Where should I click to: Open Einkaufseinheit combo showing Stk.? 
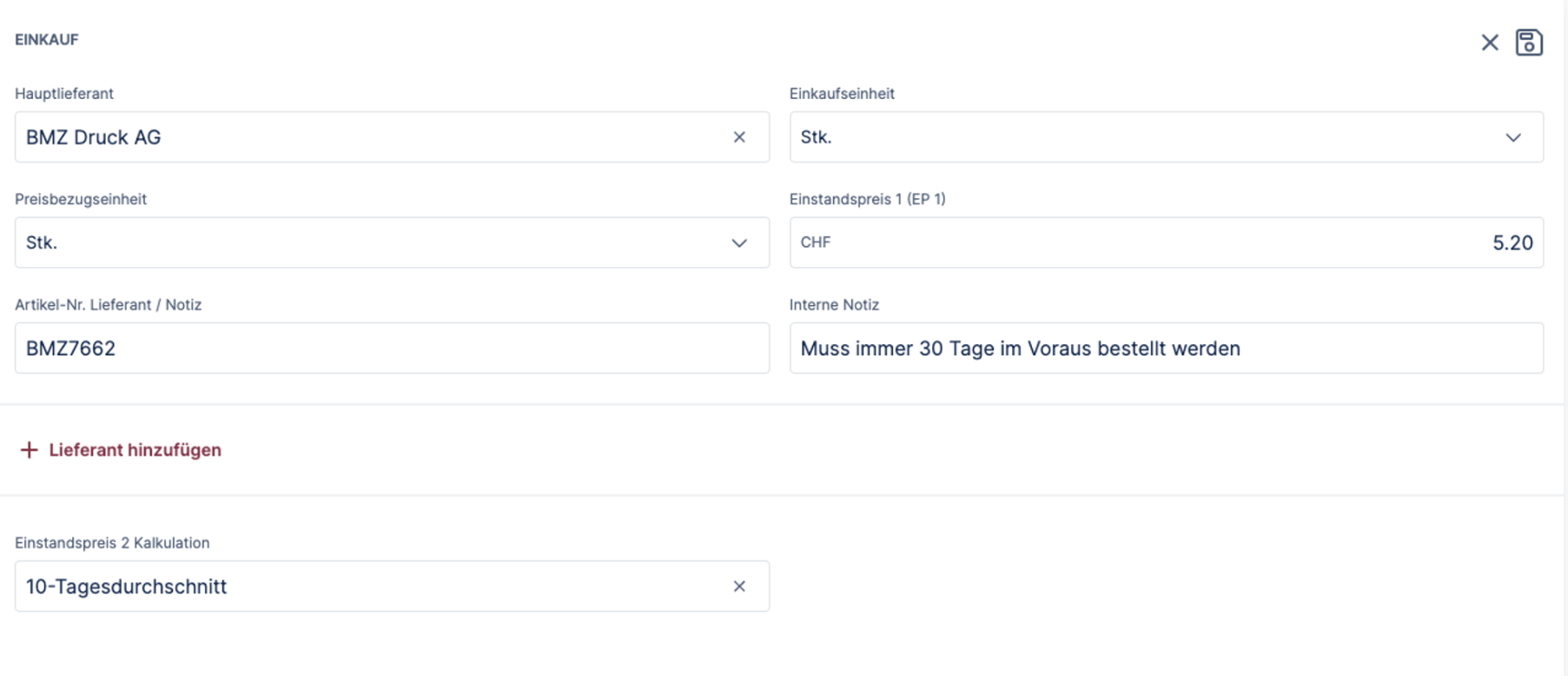(x=1129, y=137)
